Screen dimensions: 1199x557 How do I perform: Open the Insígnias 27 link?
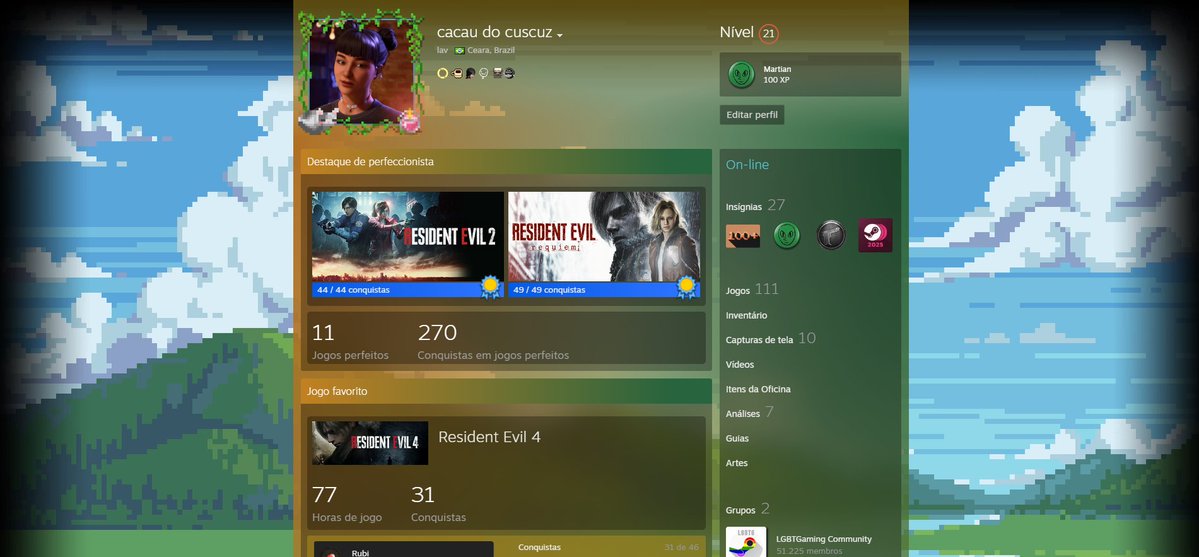point(755,205)
